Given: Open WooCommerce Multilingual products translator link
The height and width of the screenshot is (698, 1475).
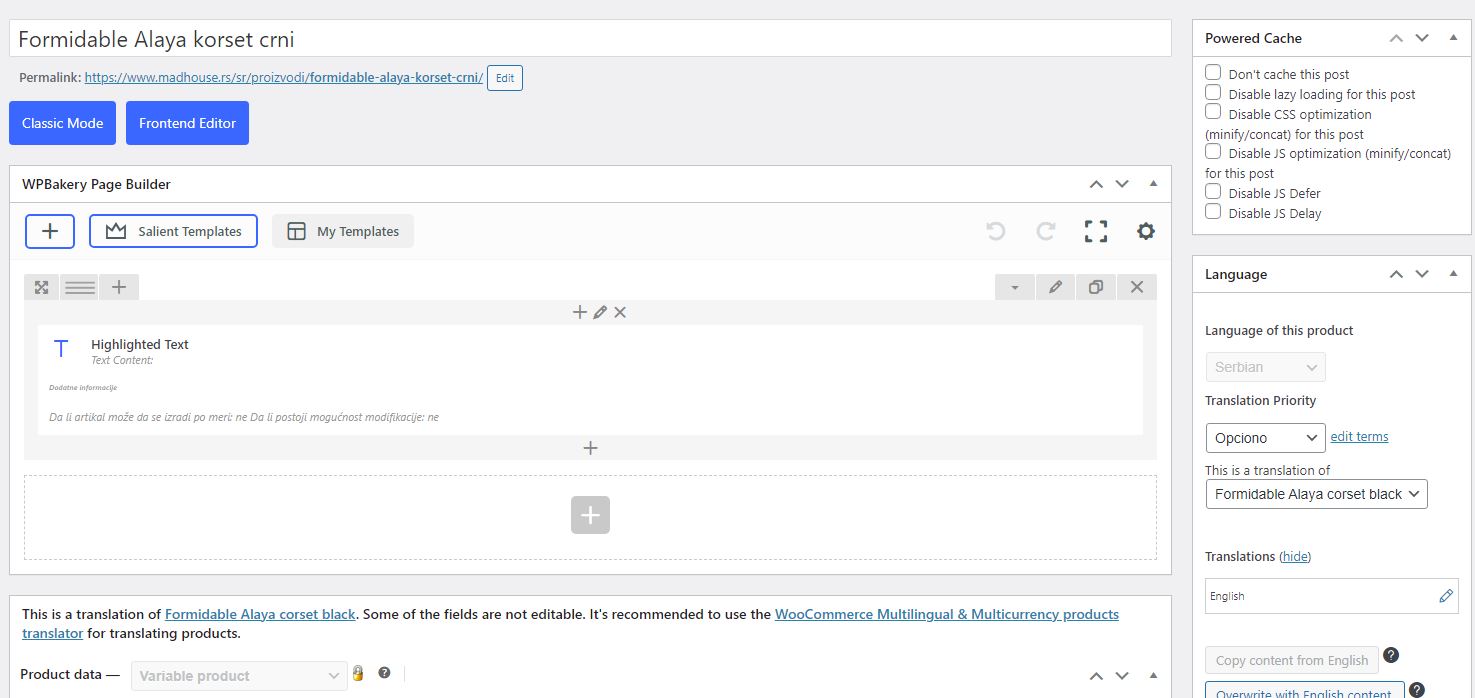Looking at the screenshot, I should 947,614.
